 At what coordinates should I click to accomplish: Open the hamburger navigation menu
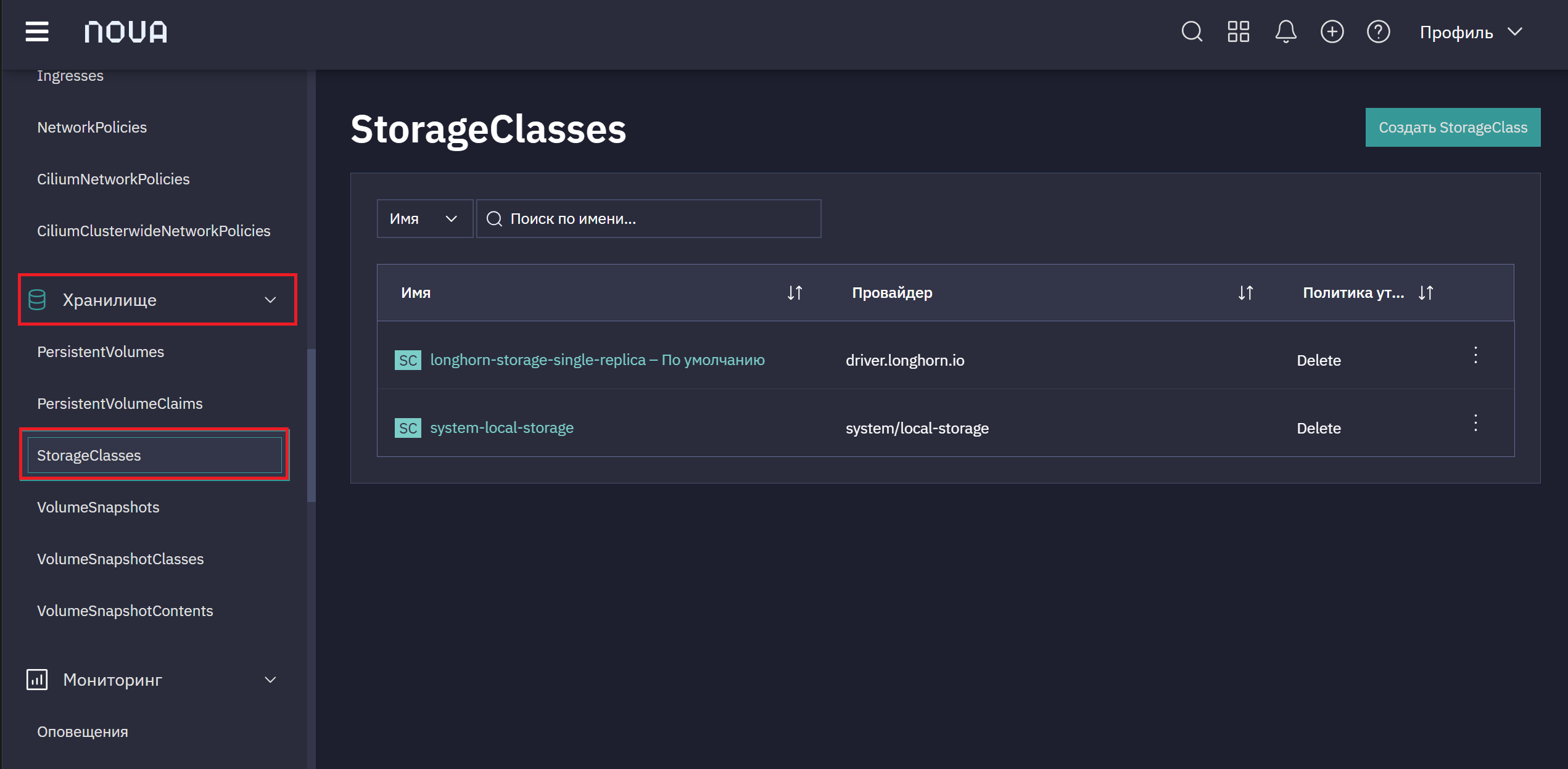37,31
